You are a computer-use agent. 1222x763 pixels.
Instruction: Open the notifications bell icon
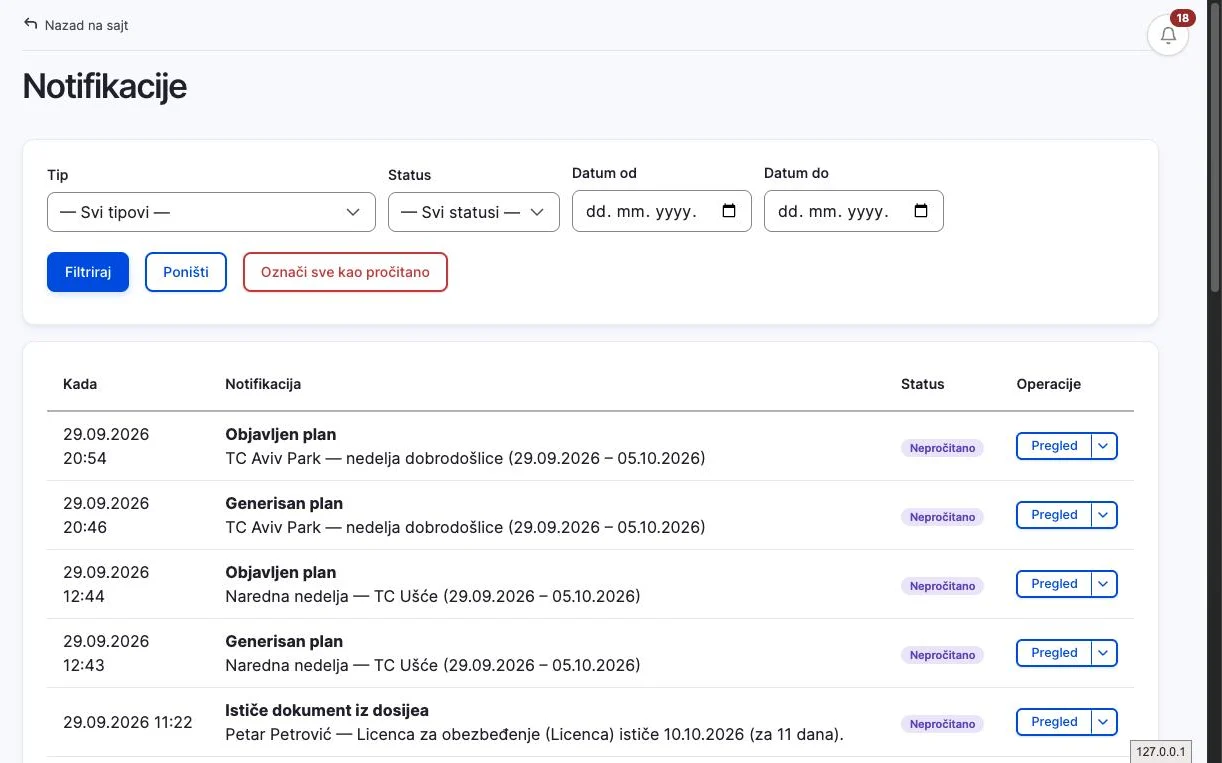point(1167,36)
